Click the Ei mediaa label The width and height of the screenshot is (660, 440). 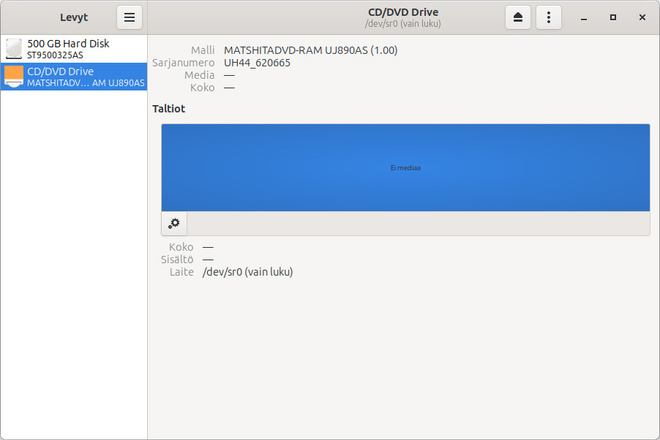(405, 168)
